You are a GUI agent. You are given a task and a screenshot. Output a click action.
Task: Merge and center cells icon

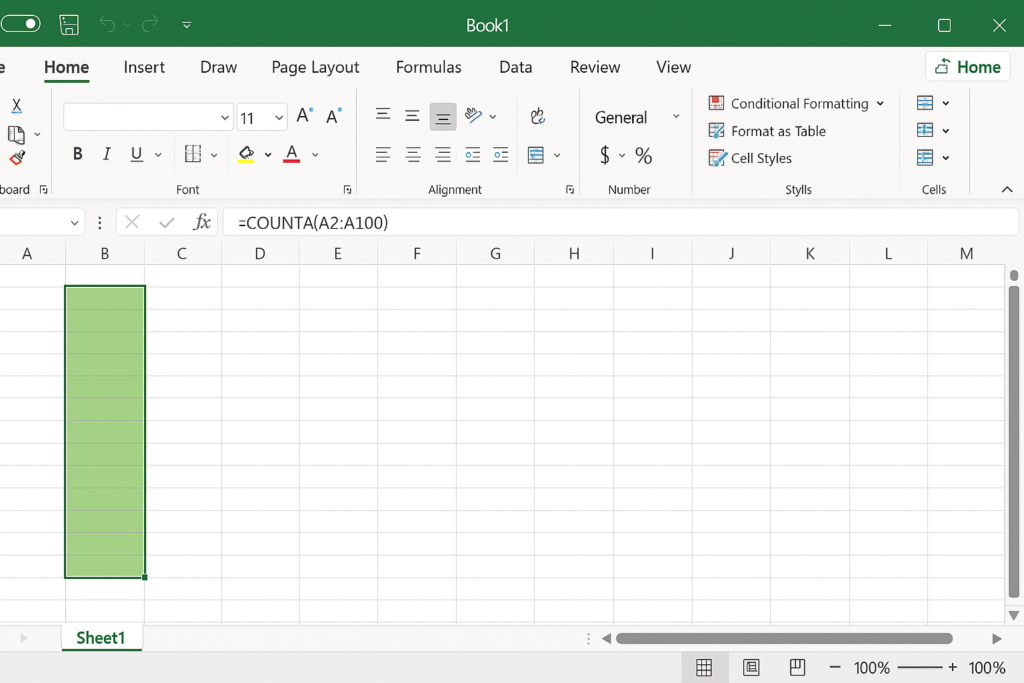pyautogui.click(x=536, y=155)
